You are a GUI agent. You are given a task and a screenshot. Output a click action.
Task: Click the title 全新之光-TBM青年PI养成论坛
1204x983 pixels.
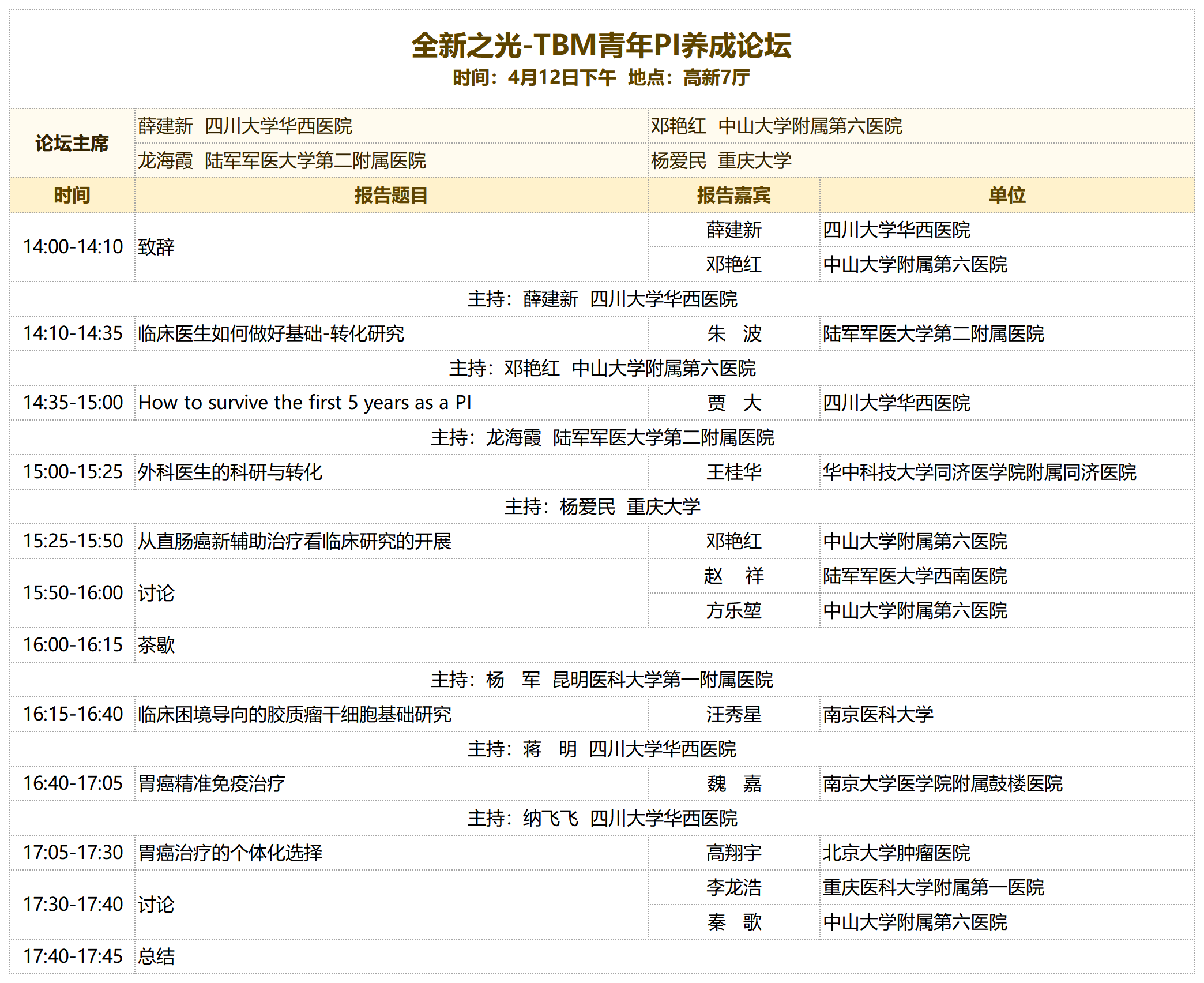click(x=601, y=46)
